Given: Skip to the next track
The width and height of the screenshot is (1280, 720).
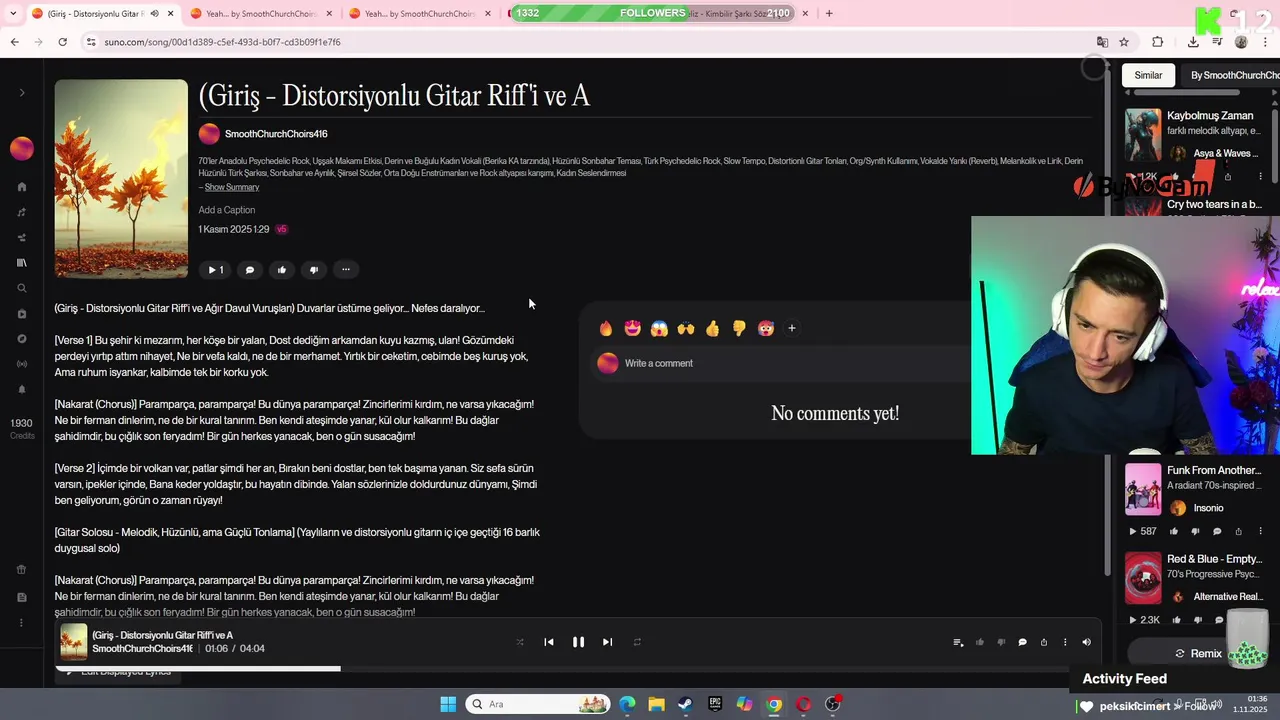Looking at the screenshot, I should click(607, 642).
